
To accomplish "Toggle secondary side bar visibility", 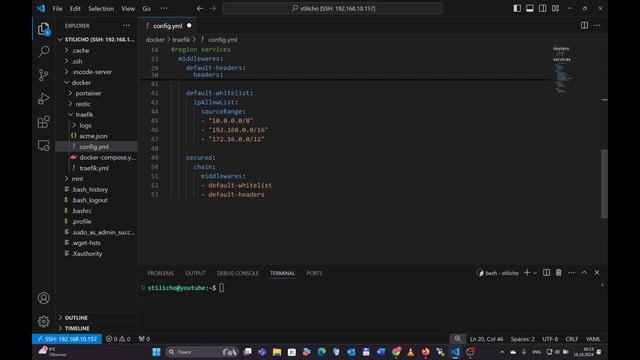I will point(542,8).
